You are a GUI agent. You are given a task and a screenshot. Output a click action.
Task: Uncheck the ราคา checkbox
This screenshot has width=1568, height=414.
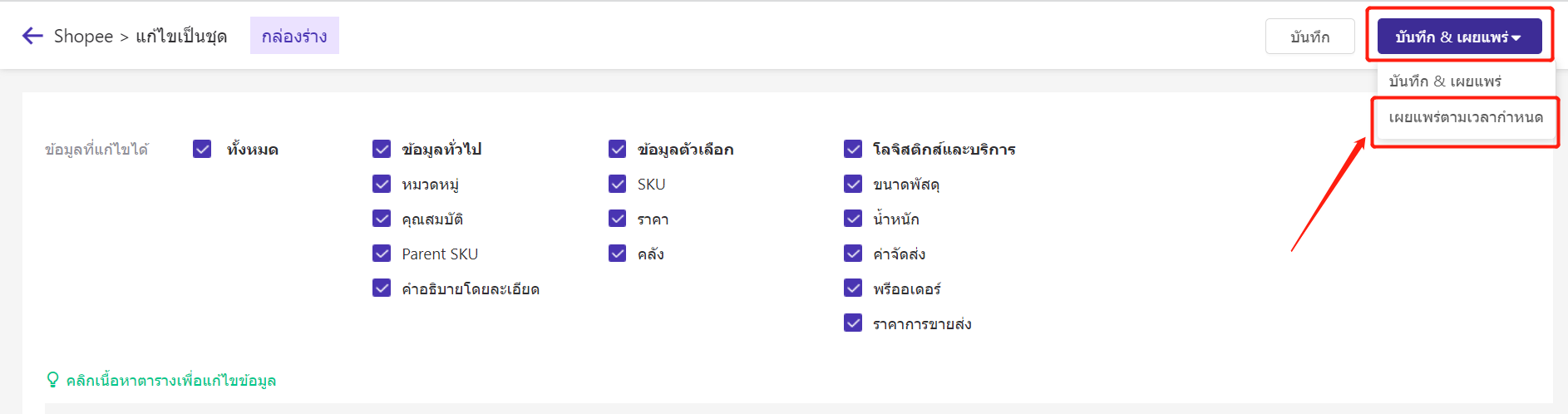coord(617,219)
